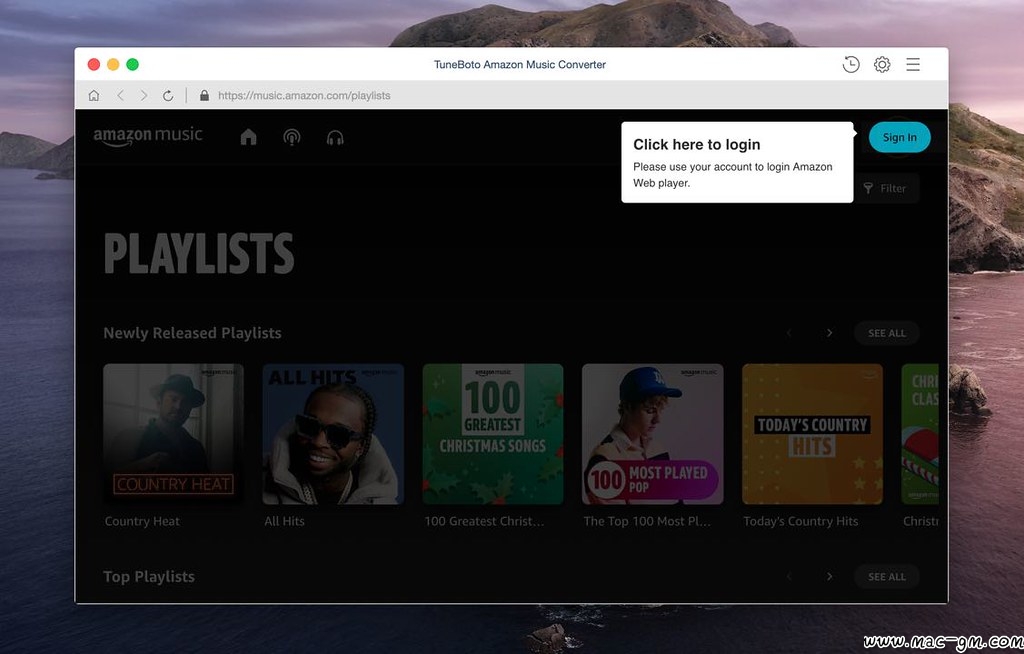Viewport: 1024px width, 654px height.
Task: Click the PLAYLISTS page heading
Action: (199, 253)
